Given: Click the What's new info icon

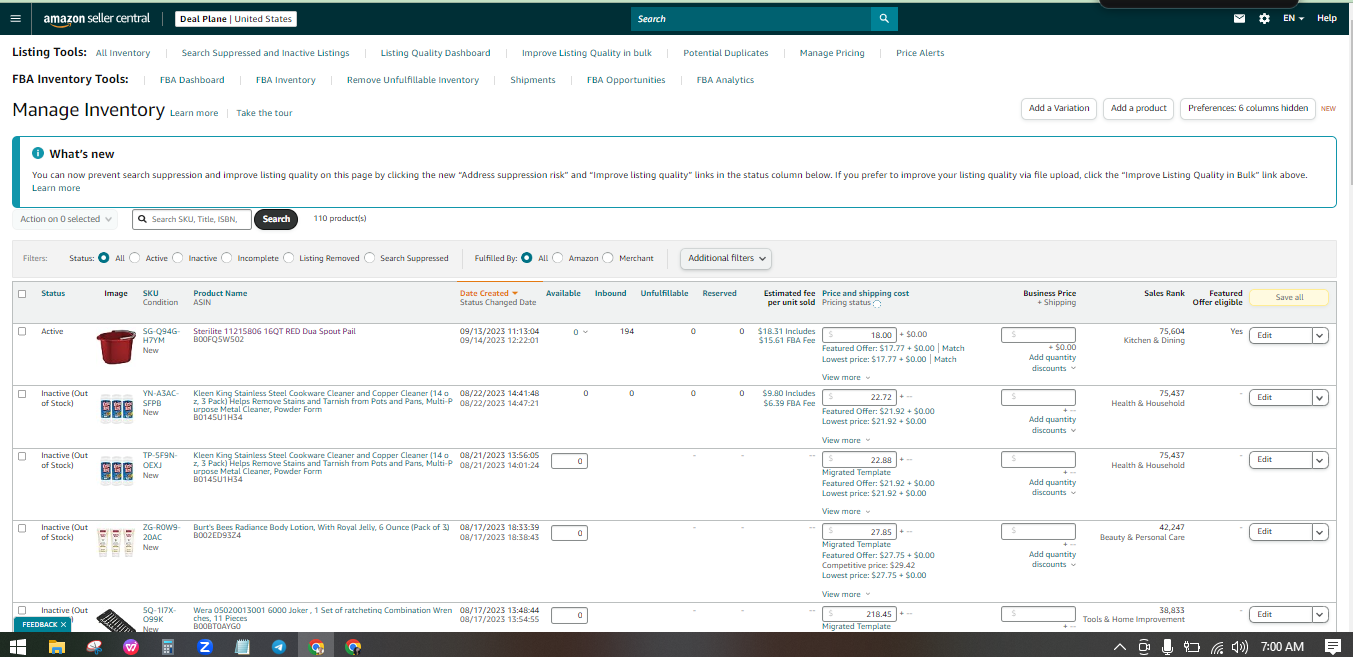Looking at the screenshot, I should point(38,153).
